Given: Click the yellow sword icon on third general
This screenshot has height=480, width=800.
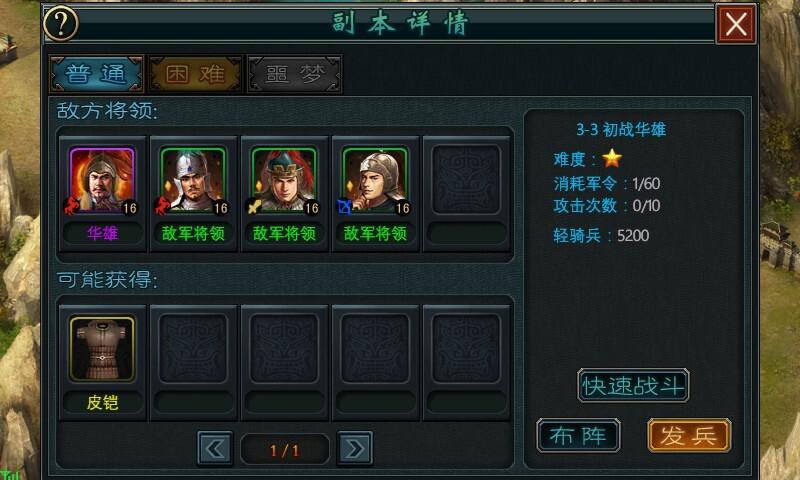Looking at the screenshot, I should click(254, 207).
